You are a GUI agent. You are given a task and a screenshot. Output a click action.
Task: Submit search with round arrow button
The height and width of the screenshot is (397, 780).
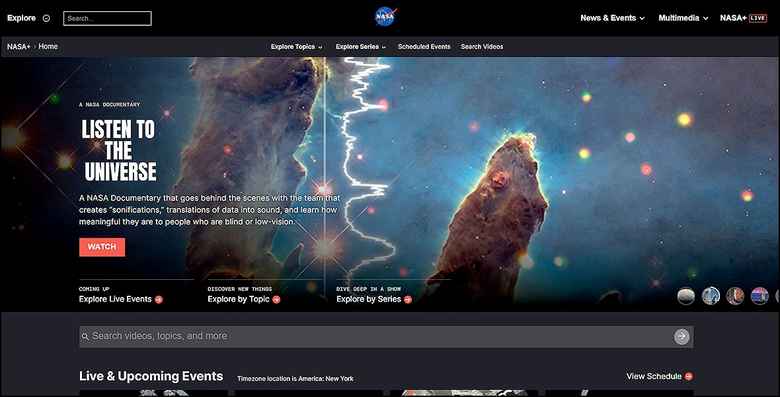click(x=682, y=337)
